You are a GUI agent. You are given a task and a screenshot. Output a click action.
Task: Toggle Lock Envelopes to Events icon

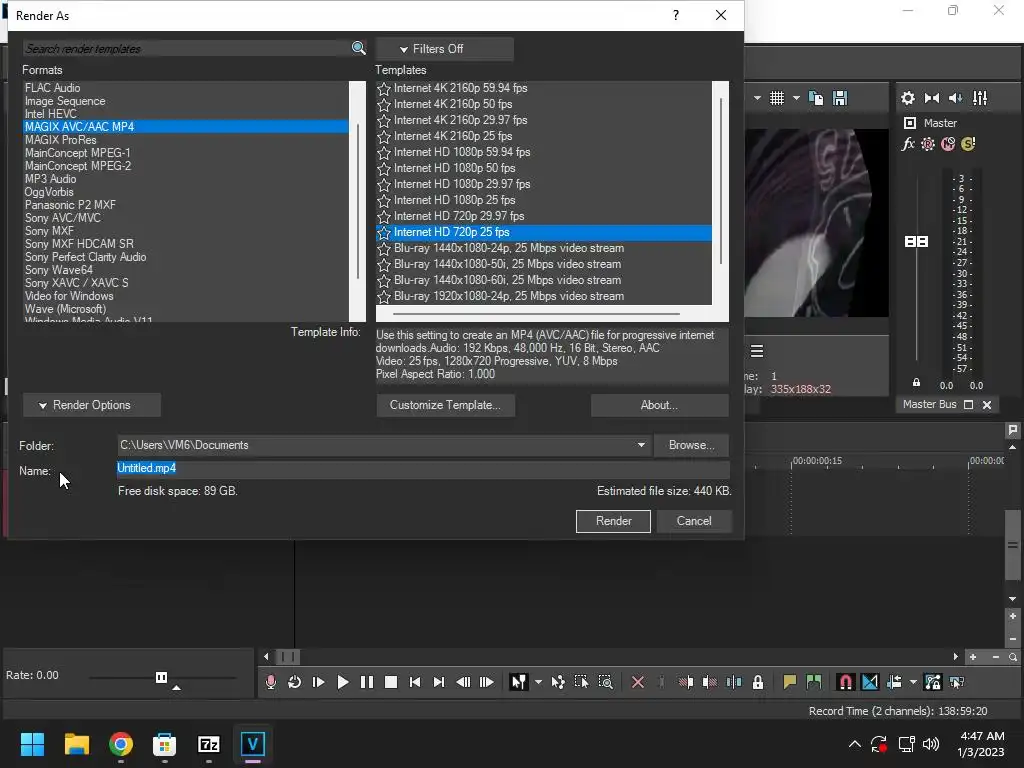pos(933,682)
